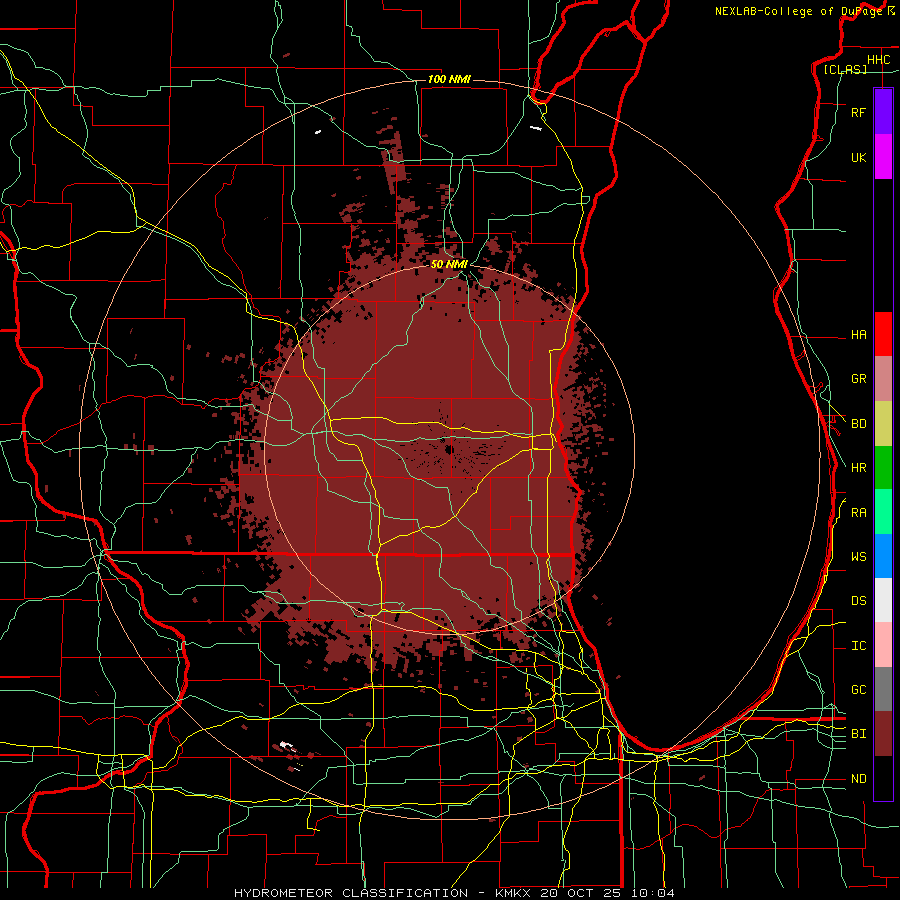Click the purple RF legend color swatch

point(883,112)
